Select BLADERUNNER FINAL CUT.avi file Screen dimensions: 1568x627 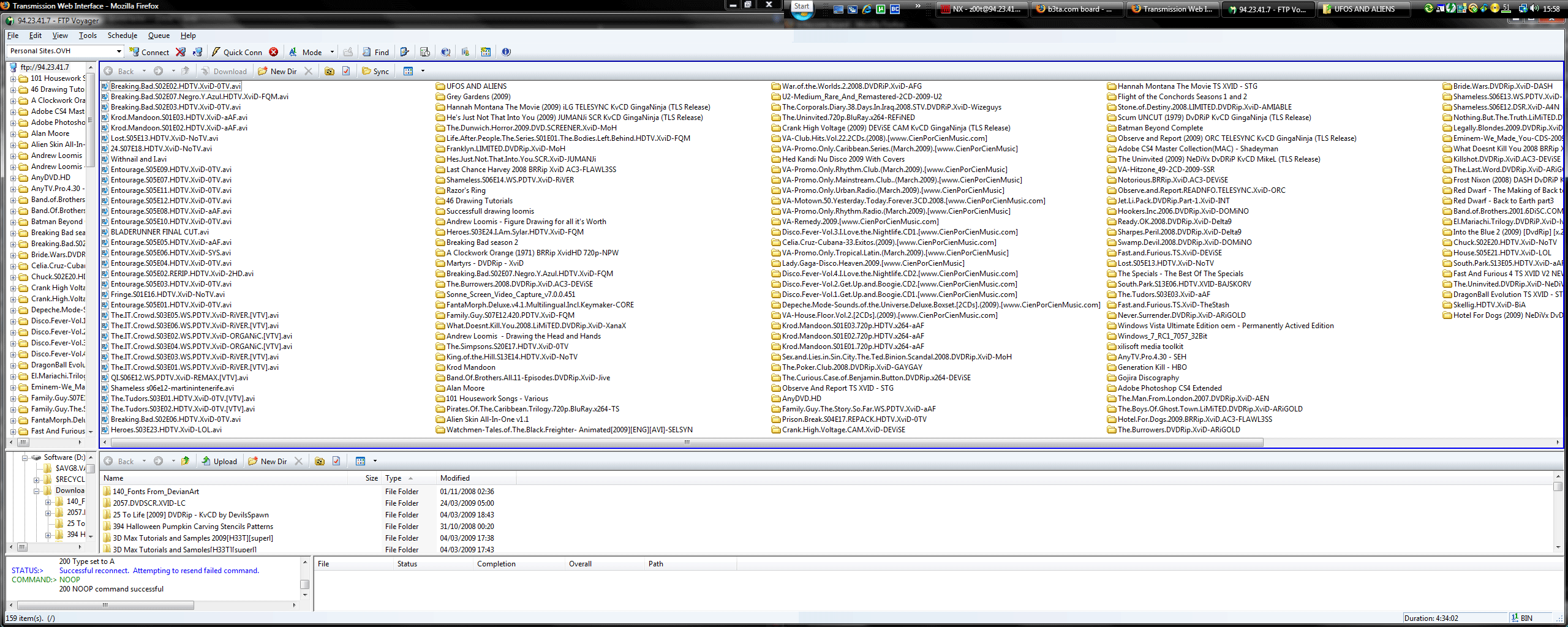159,232
